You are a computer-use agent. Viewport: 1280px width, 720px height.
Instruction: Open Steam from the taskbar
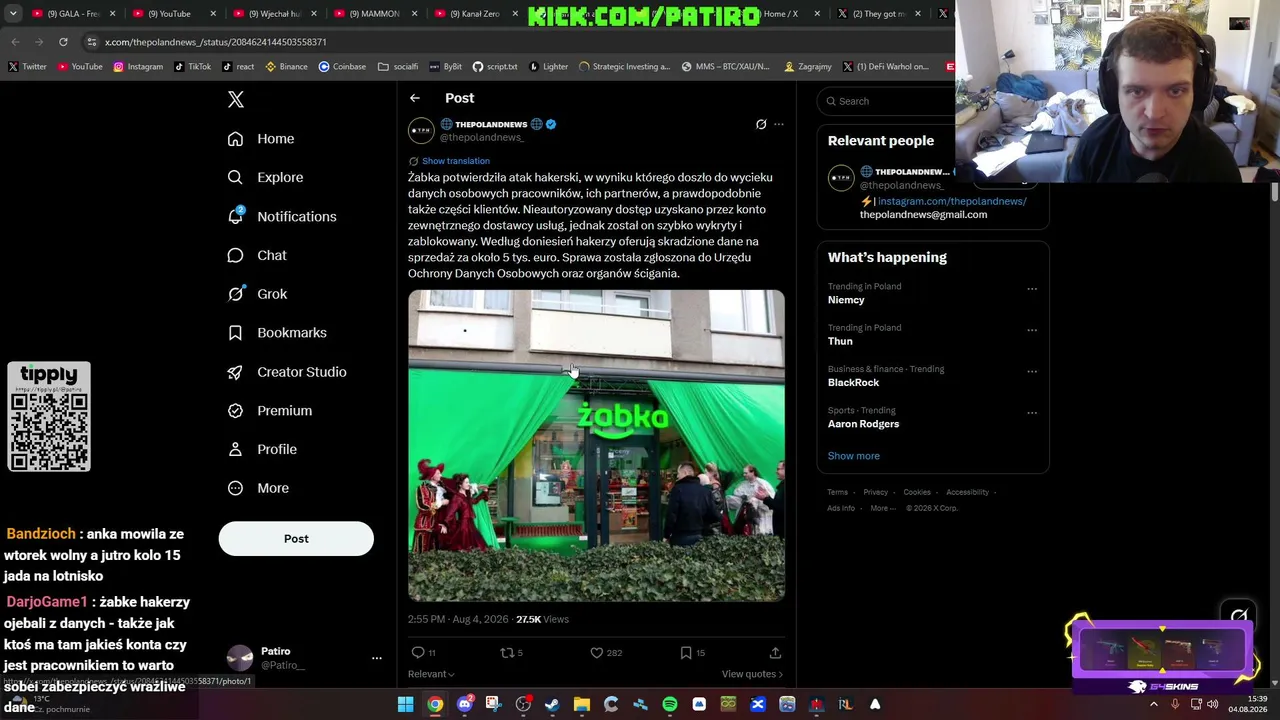552,705
